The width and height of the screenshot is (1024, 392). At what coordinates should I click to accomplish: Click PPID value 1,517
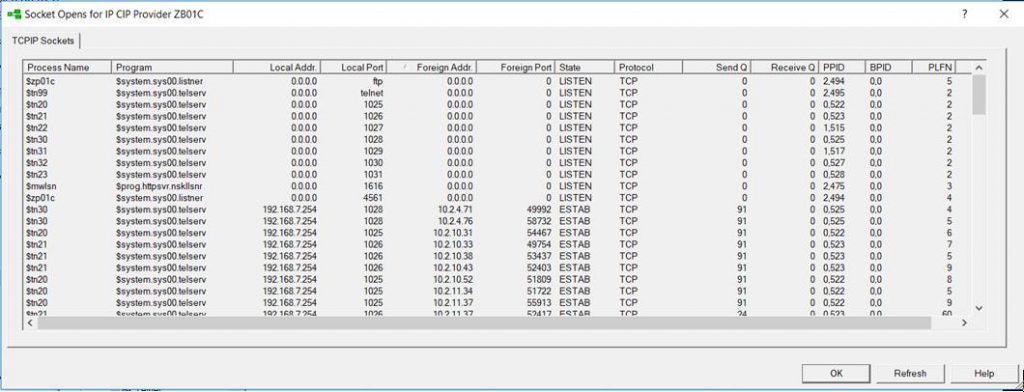tap(834, 152)
